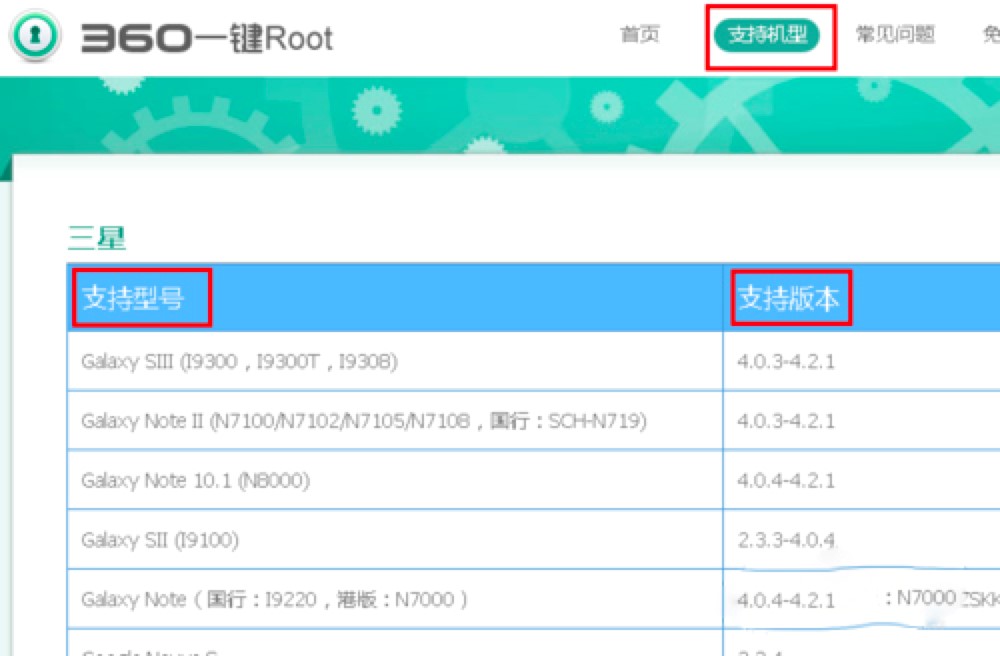
Task: Click the partially visible 免 nav item
Action: pos(988,34)
